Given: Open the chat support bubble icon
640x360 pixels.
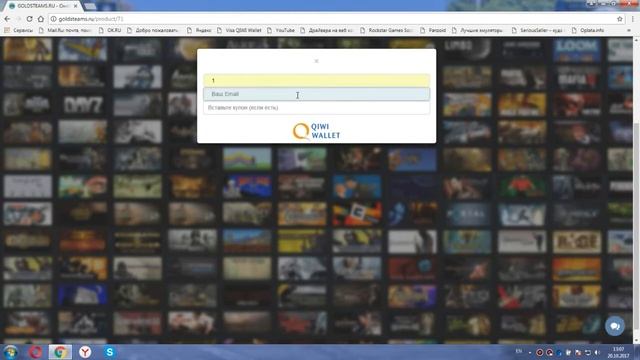Looking at the screenshot, I should (614, 326).
